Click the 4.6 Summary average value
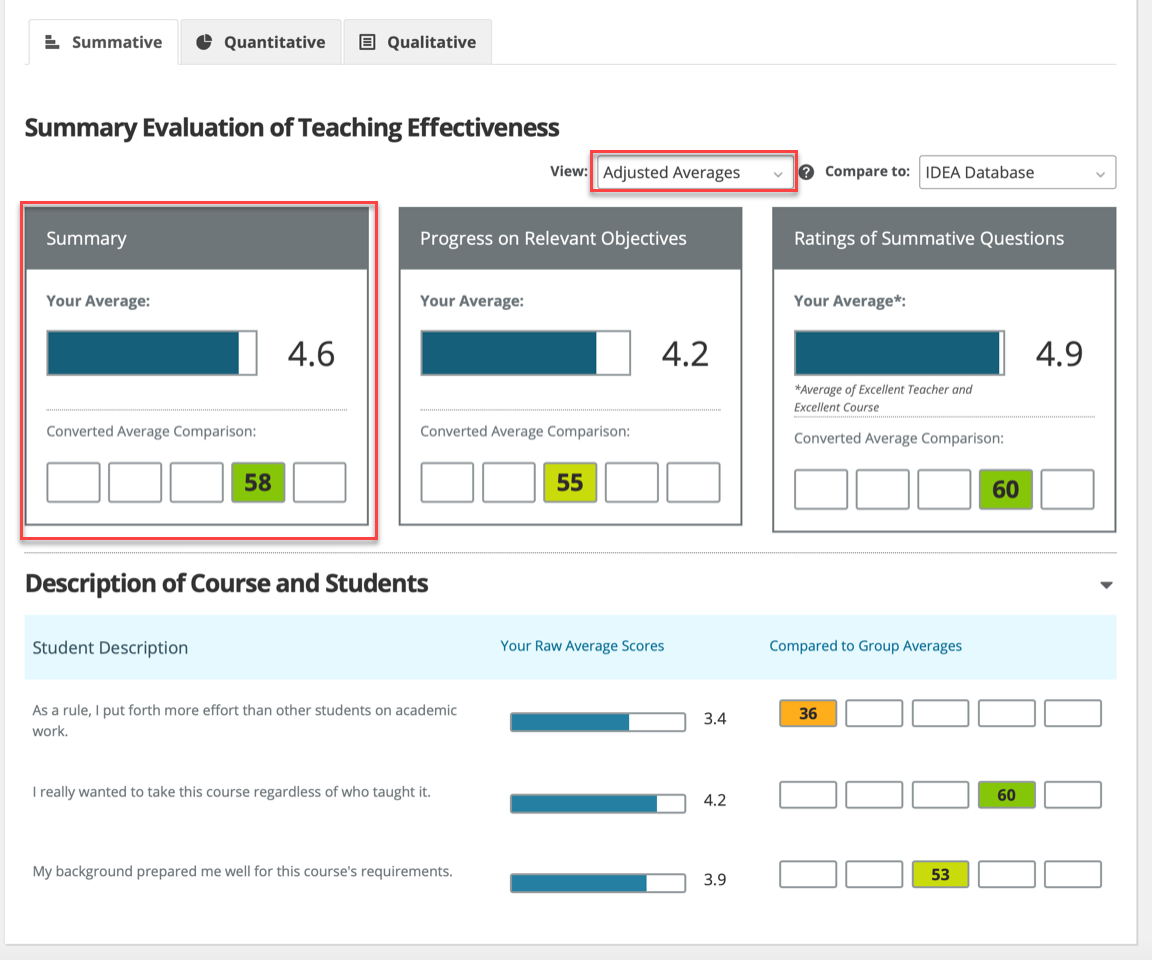 click(x=312, y=354)
